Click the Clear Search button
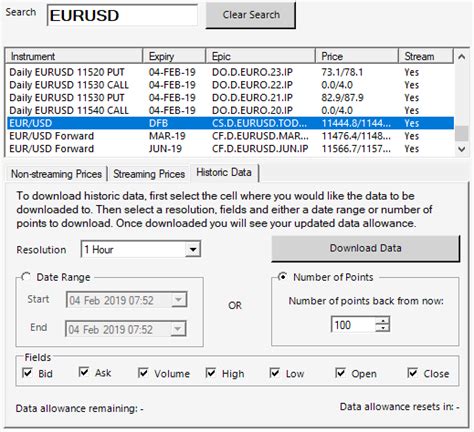This screenshot has height=432, width=474. pyautogui.click(x=251, y=15)
